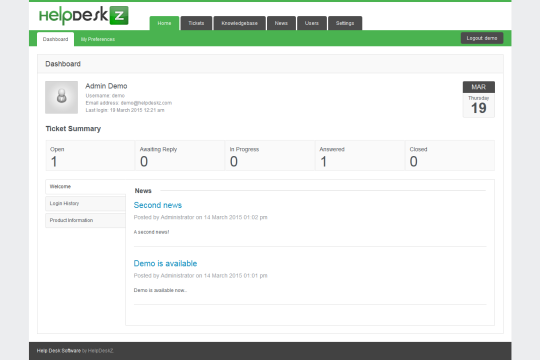Click the Last login date text
The image size is (540, 360).
point(125,110)
